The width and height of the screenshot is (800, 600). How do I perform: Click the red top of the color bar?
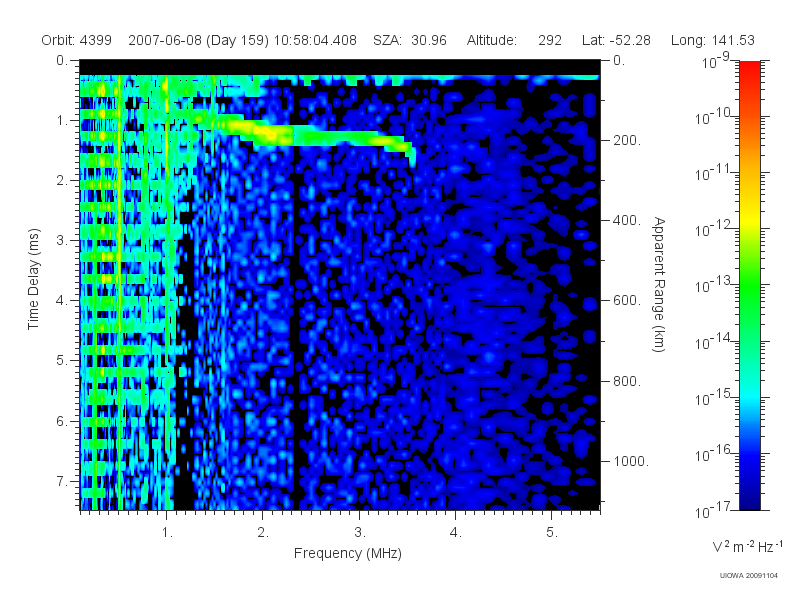click(x=749, y=69)
